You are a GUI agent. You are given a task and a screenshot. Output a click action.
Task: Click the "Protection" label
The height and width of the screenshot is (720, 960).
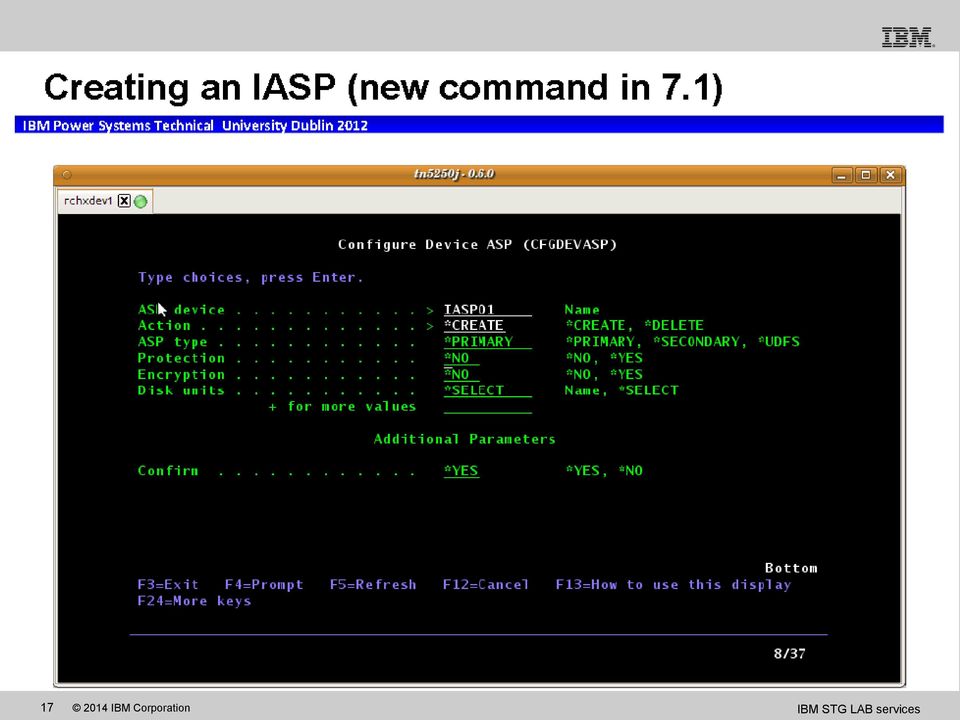pos(181,358)
